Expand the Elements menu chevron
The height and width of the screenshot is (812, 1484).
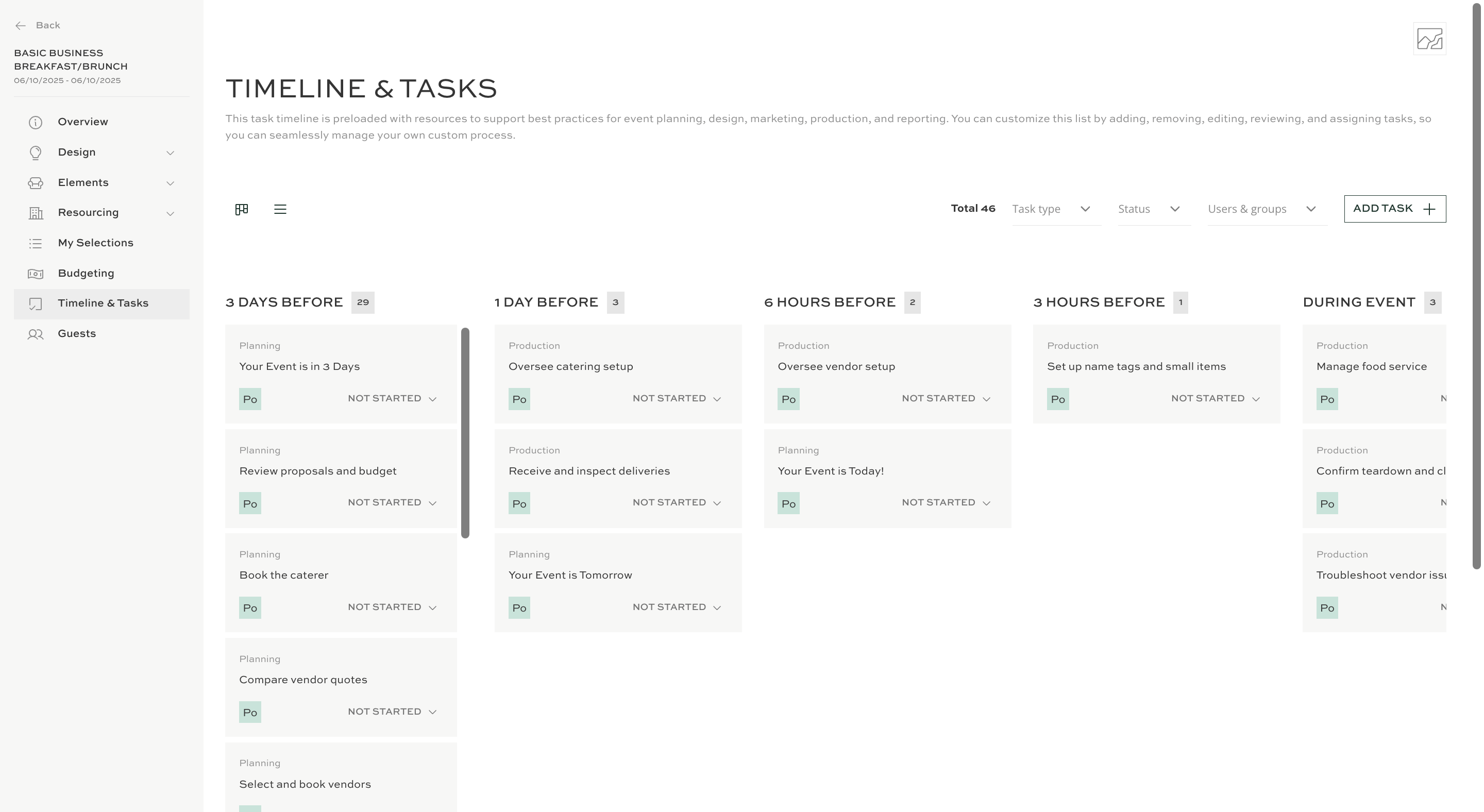(x=170, y=183)
